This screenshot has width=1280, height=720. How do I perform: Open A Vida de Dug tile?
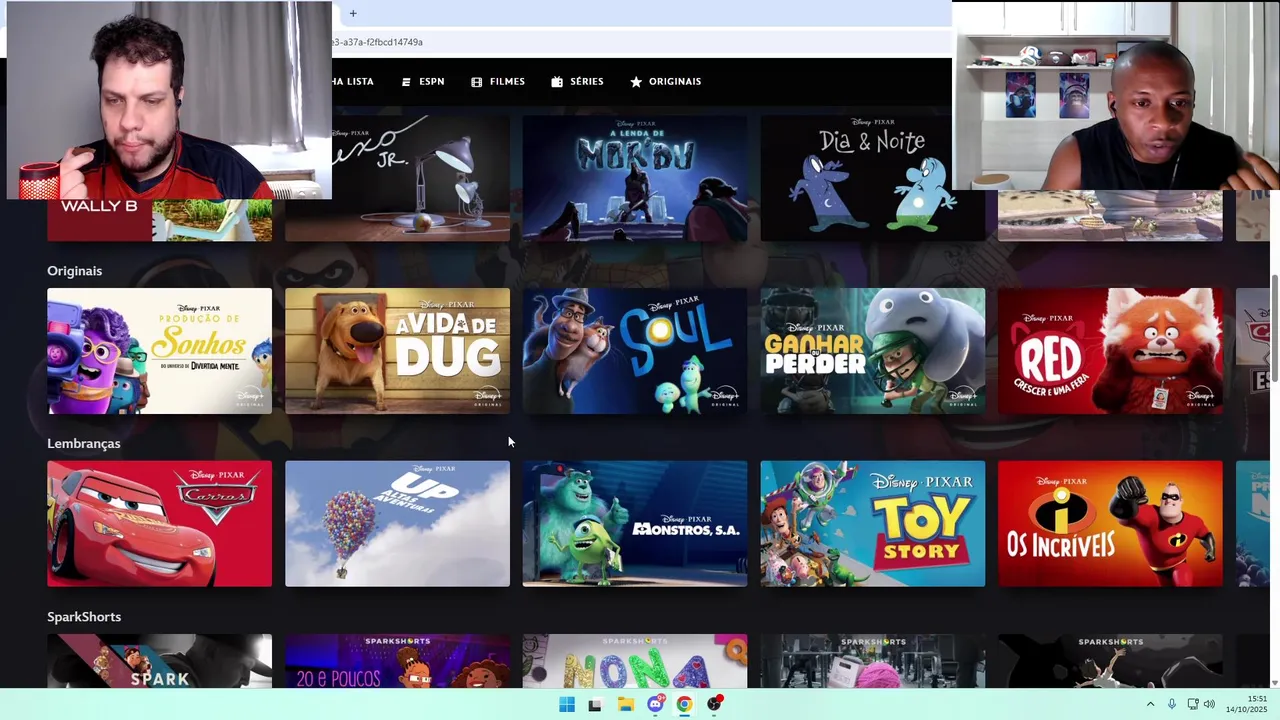(x=397, y=351)
